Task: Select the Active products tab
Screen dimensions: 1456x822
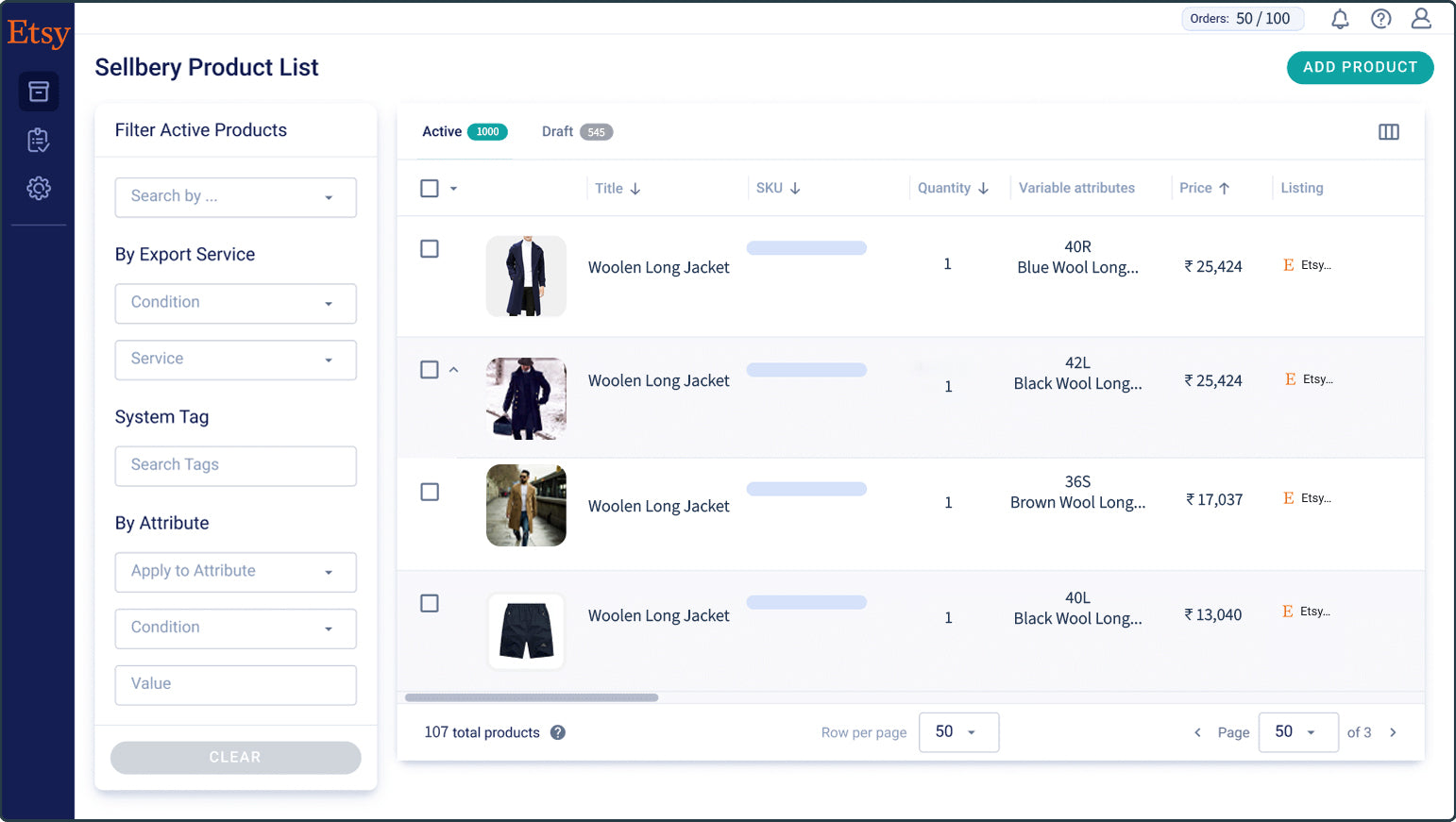Action: (x=464, y=132)
